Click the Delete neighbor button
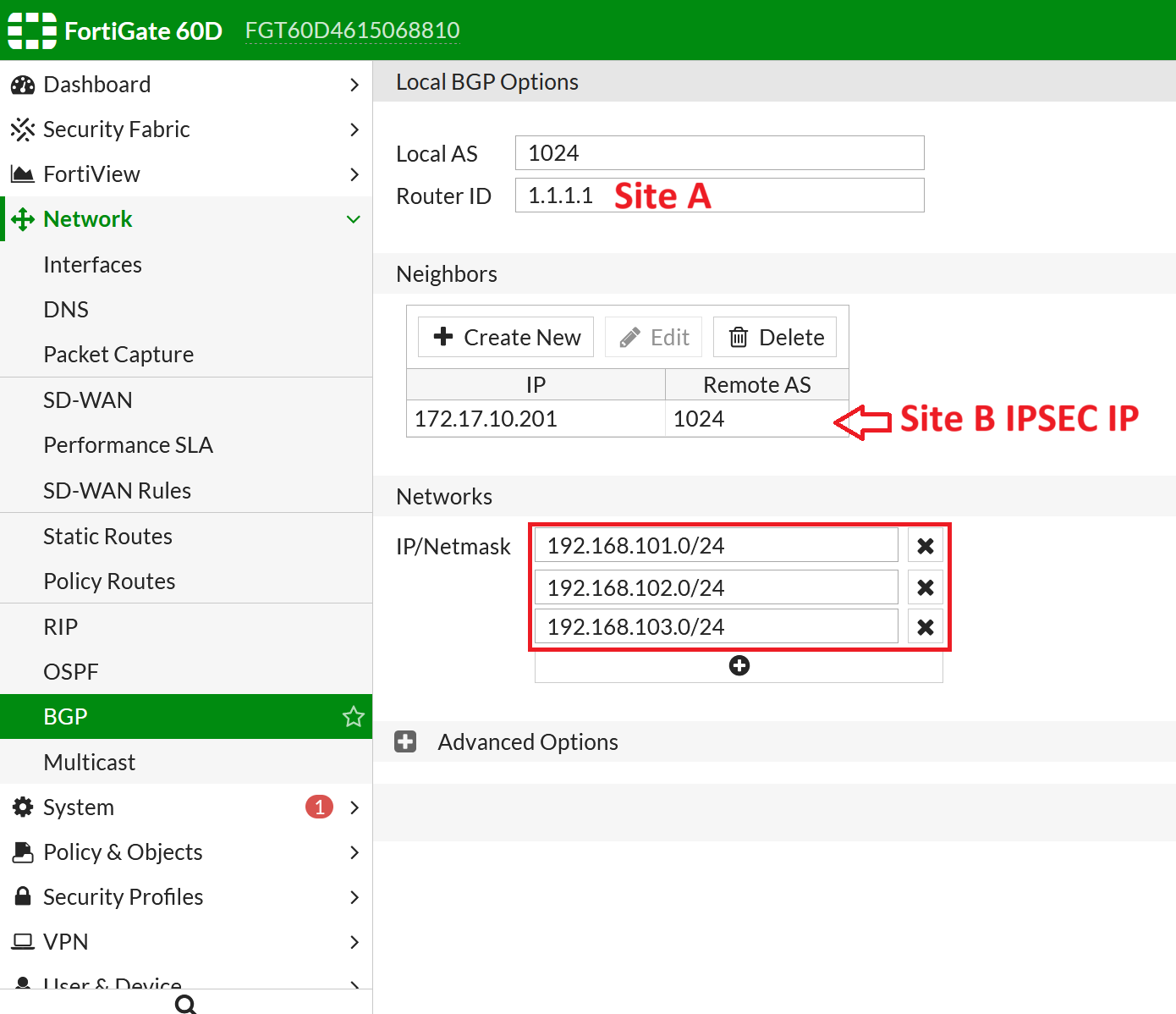Screen dimensions: 1176x1014 [775, 337]
